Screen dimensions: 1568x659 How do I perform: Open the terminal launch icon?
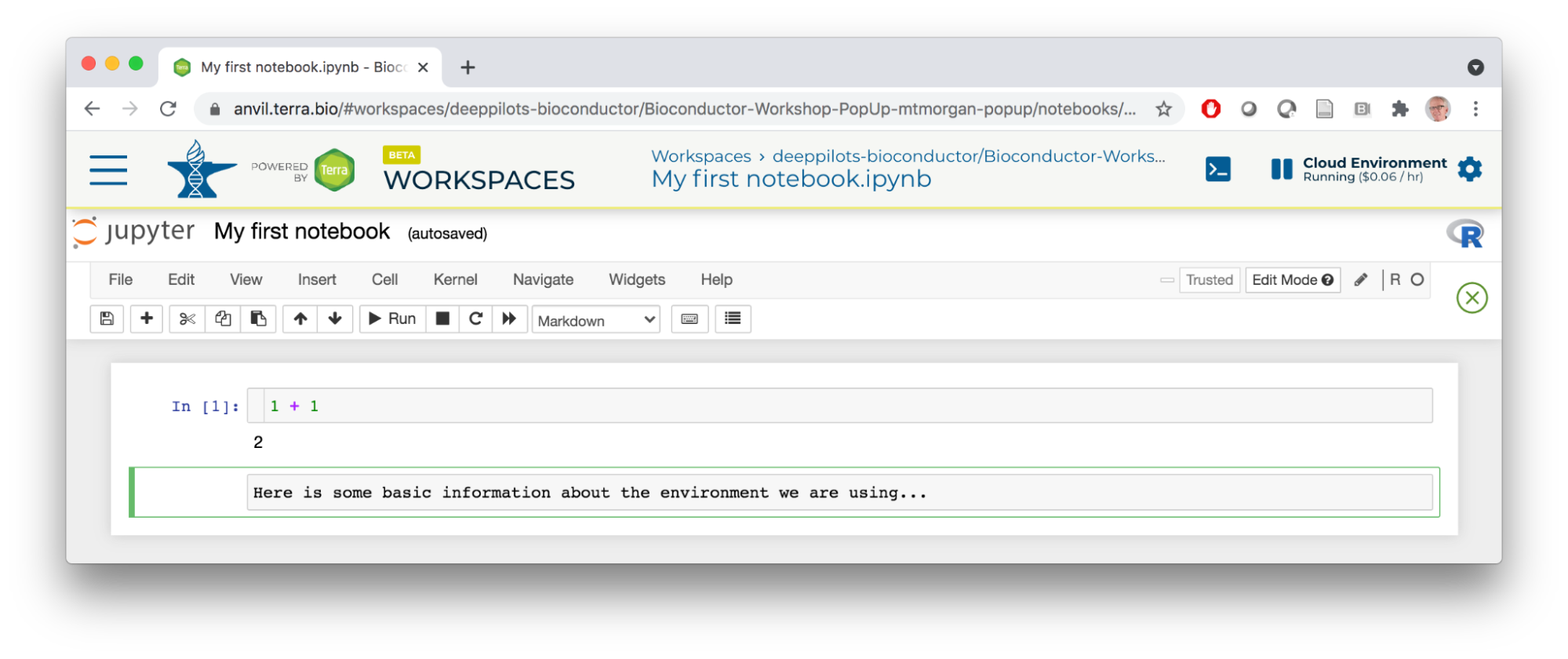coord(1217,169)
